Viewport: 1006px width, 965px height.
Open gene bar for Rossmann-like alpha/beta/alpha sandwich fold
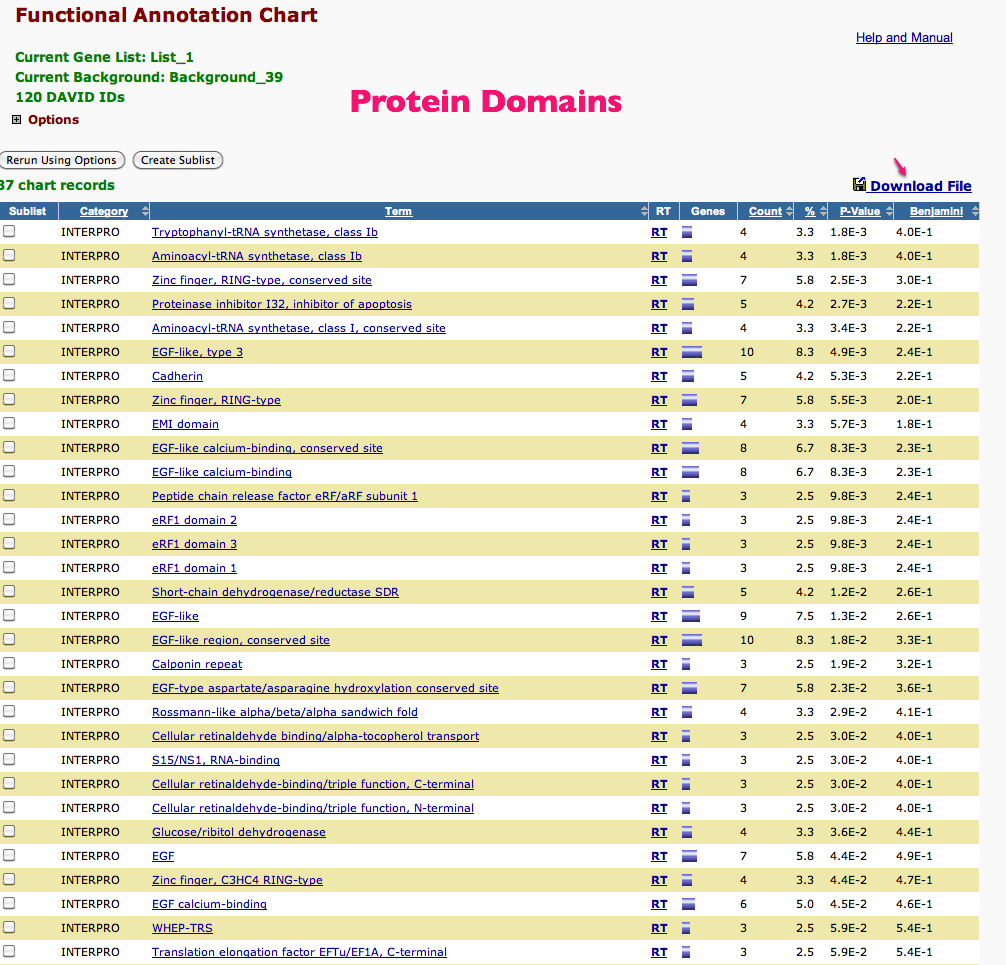pyautogui.click(x=686, y=712)
